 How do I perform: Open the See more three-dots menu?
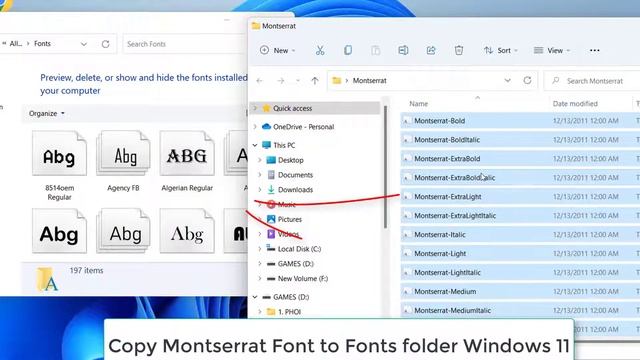click(595, 50)
